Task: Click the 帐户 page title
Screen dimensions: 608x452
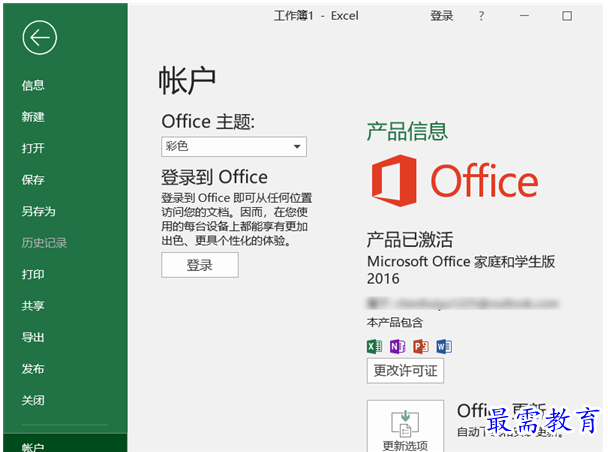Action: [x=187, y=81]
